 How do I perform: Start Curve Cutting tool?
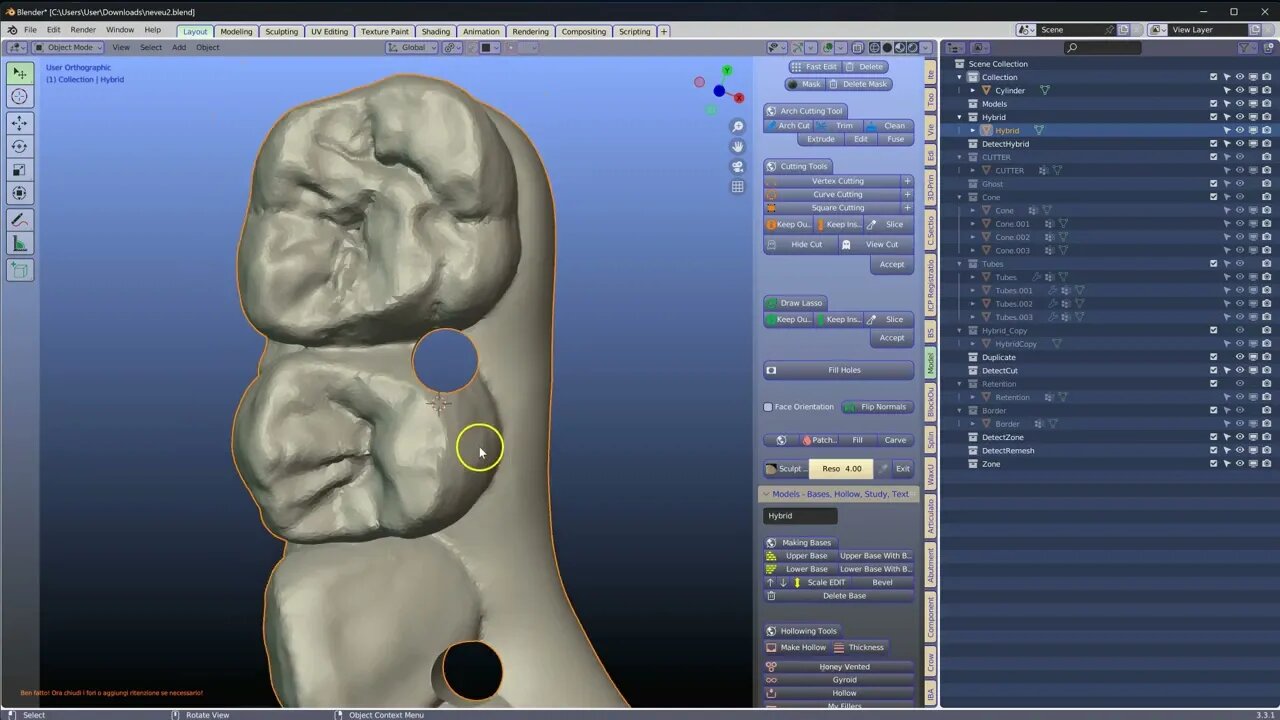[x=832, y=194]
